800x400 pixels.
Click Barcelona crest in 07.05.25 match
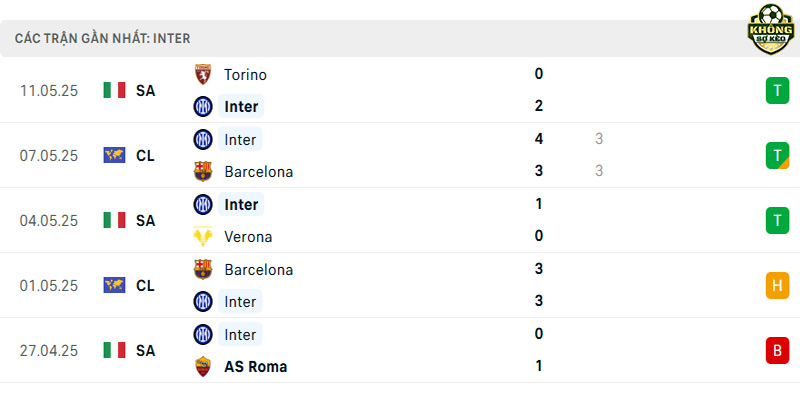[203, 171]
